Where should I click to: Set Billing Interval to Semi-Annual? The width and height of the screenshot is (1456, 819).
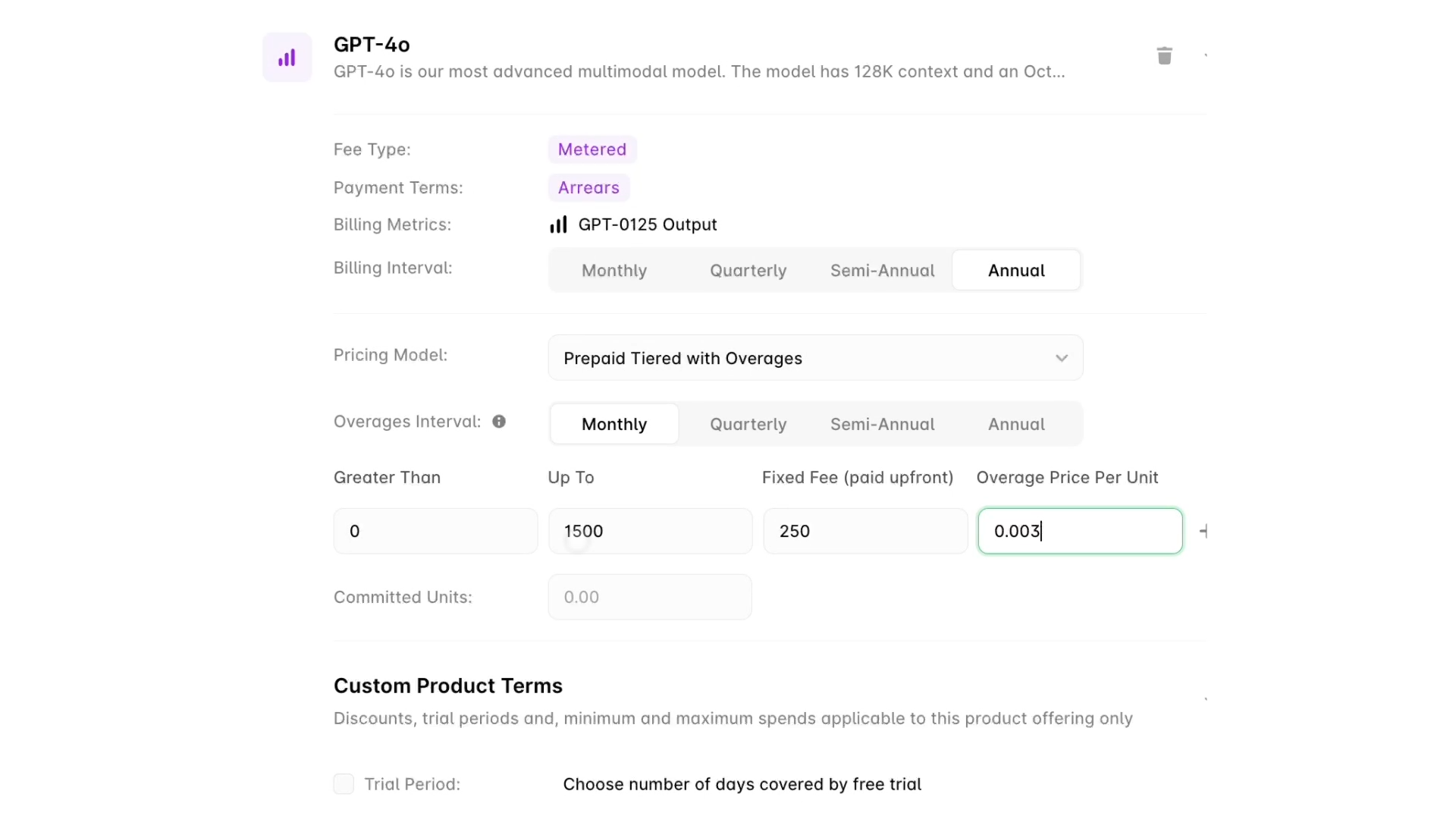882,271
